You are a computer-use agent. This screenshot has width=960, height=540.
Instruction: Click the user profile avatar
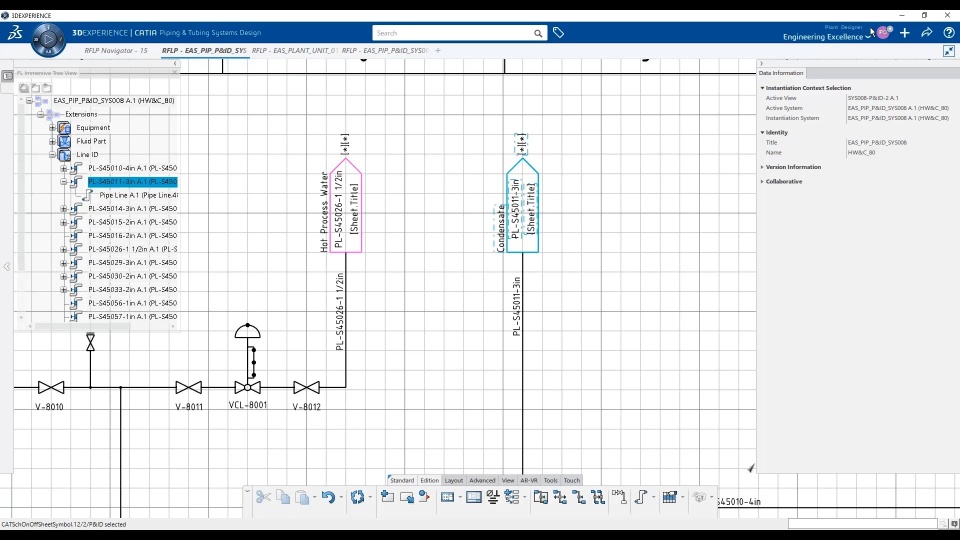pos(883,32)
